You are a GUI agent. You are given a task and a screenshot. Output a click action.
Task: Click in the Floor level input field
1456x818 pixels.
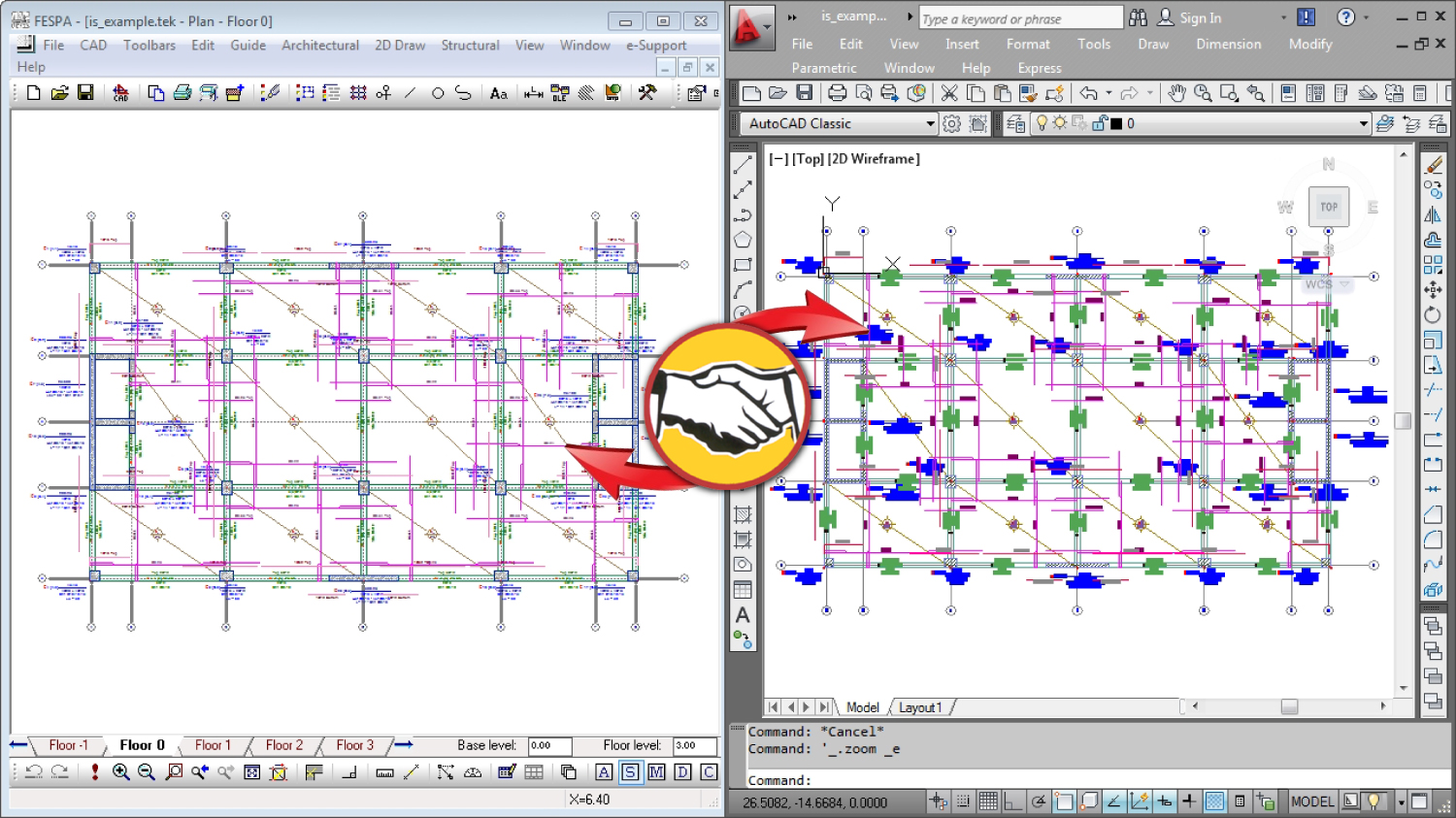point(695,745)
